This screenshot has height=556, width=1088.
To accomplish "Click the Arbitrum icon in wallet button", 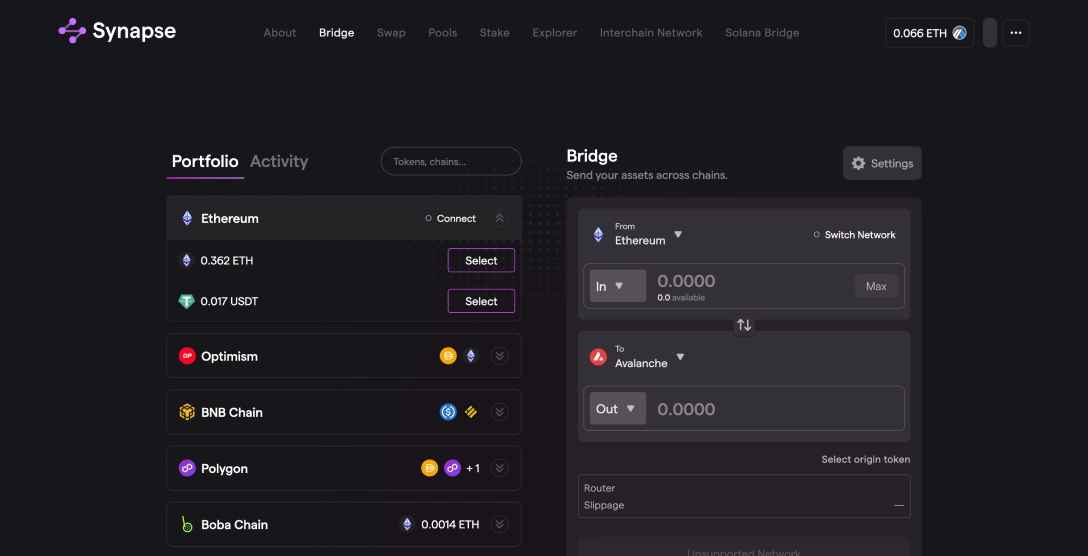I will (959, 33).
